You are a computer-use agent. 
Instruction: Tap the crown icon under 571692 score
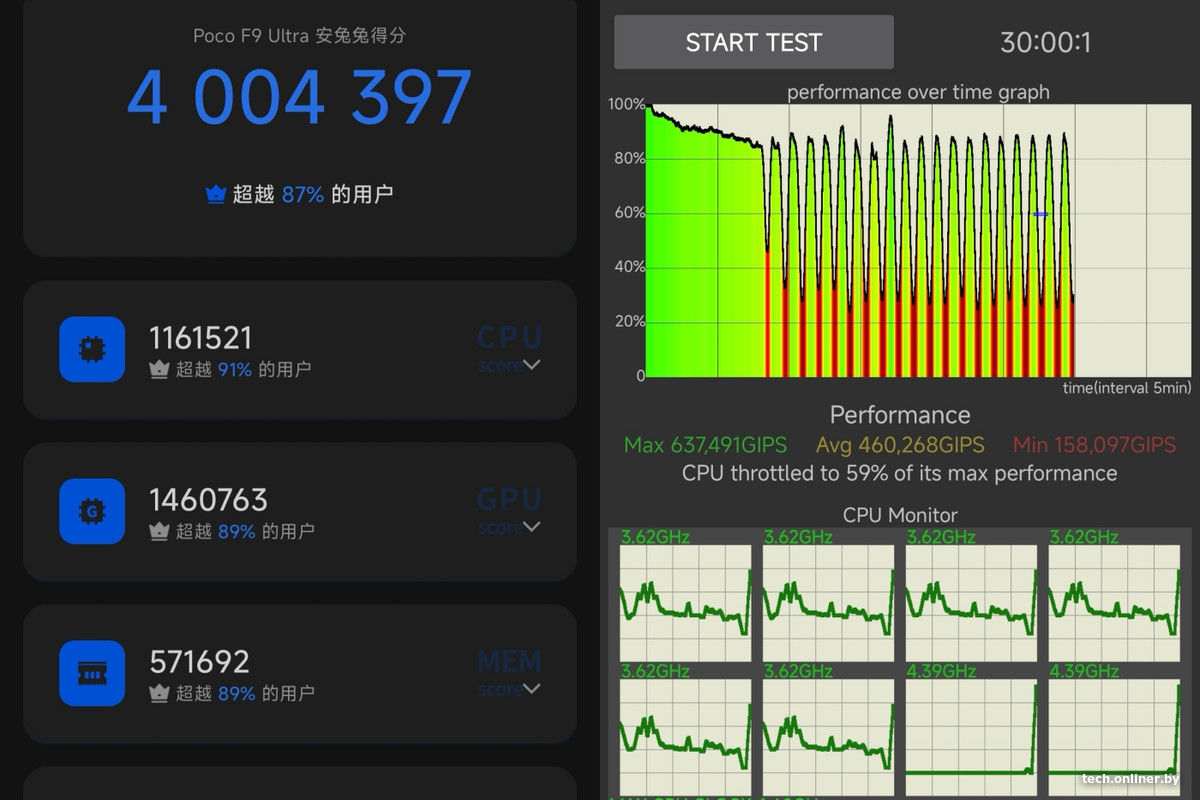pyautogui.click(x=159, y=693)
